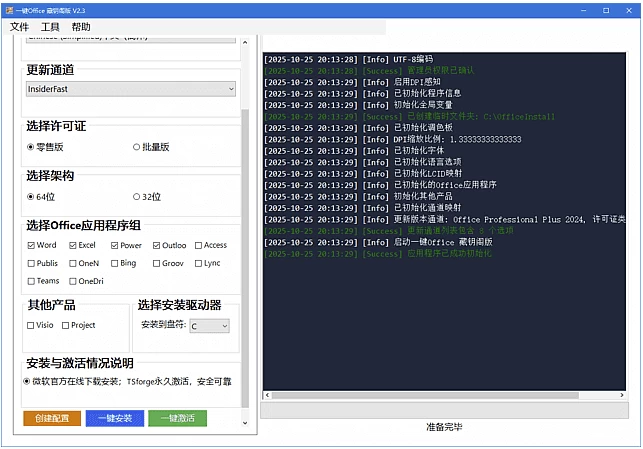Check the Teams application box

(x=31, y=281)
